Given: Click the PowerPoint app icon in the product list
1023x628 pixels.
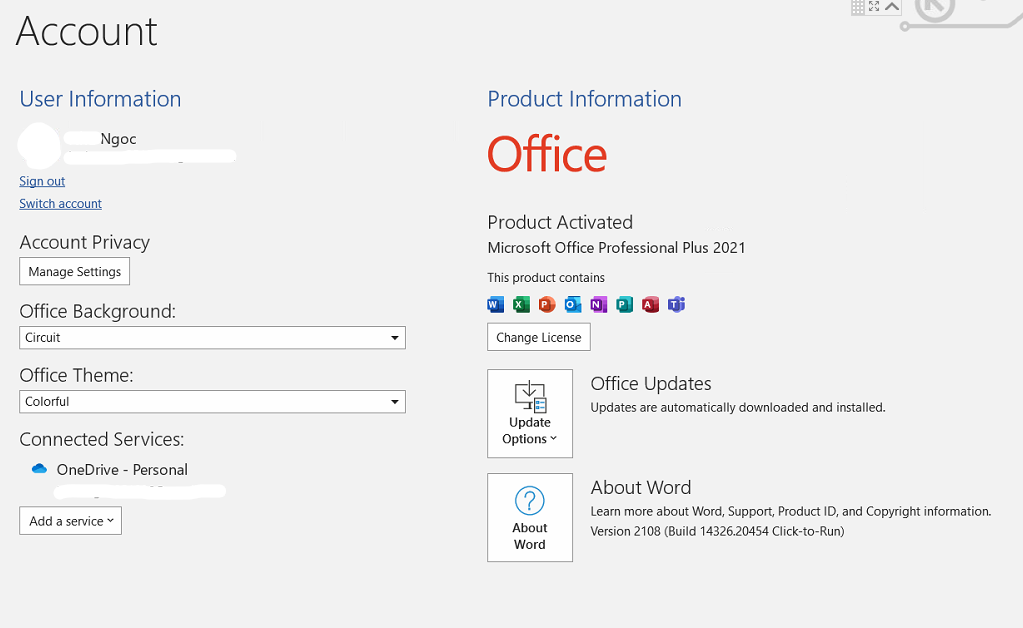Looking at the screenshot, I should (x=547, y=305).
